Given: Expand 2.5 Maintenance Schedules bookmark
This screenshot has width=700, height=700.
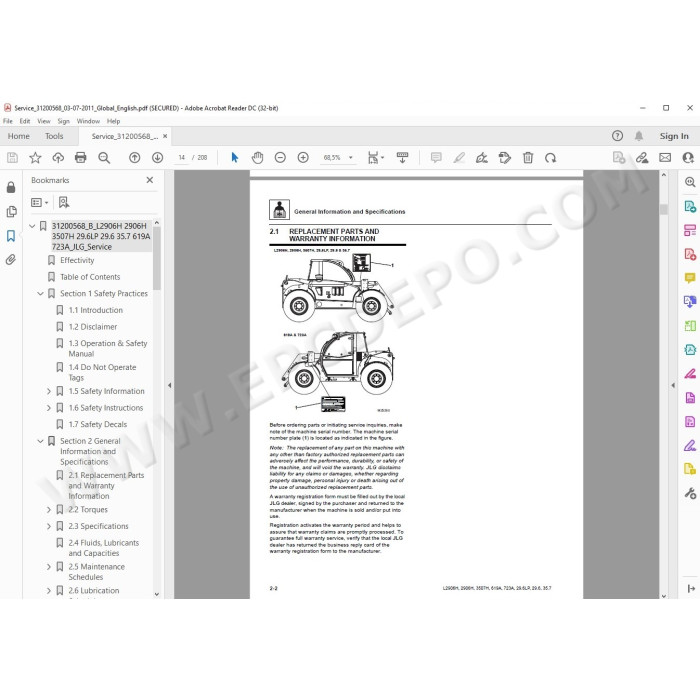Looking at the screenshot, I should [x=49, y=567].
